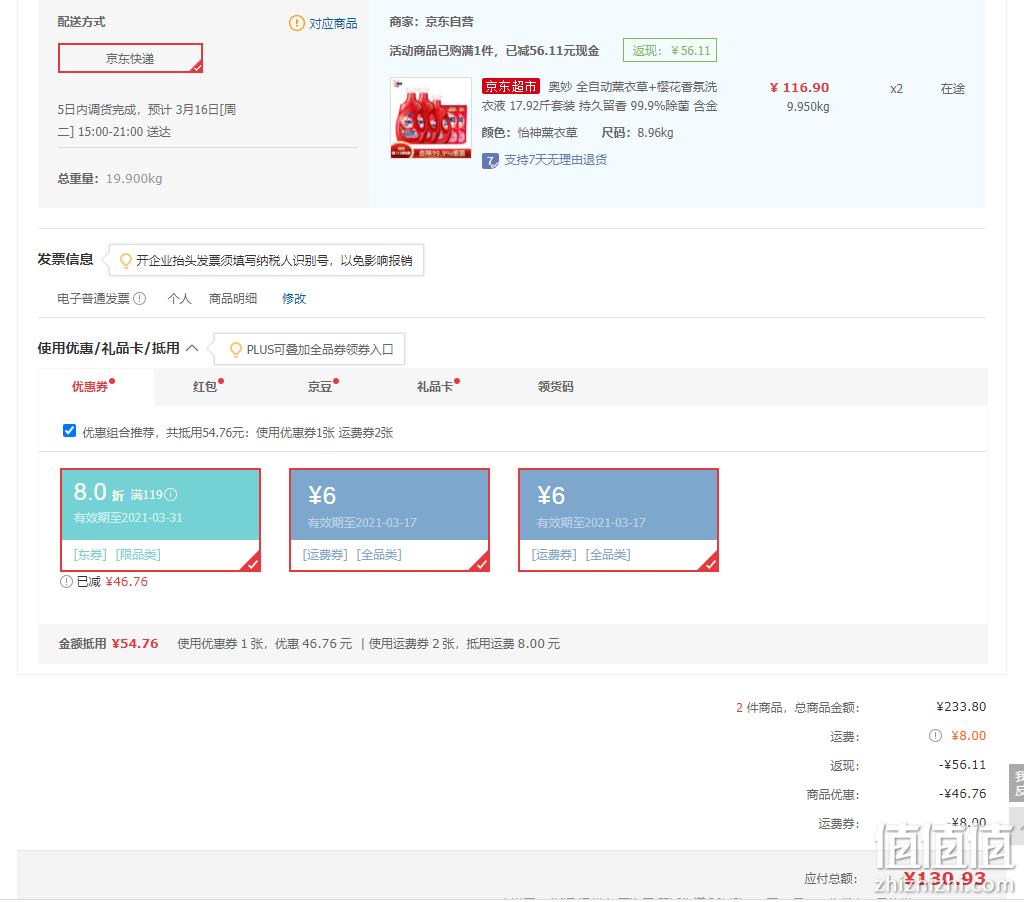The width and height of the screenshot is (1024, 902).
Task: Click the 返现 ¥56.11 green tag
Action: click(x=670, y=50)
